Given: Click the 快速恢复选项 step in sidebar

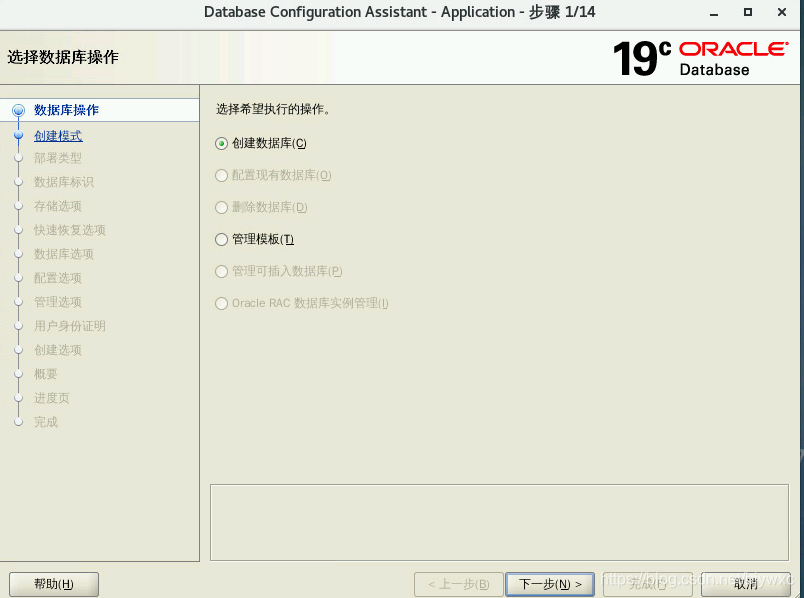Looking at the screenshot, I should [x=70, y=230].
